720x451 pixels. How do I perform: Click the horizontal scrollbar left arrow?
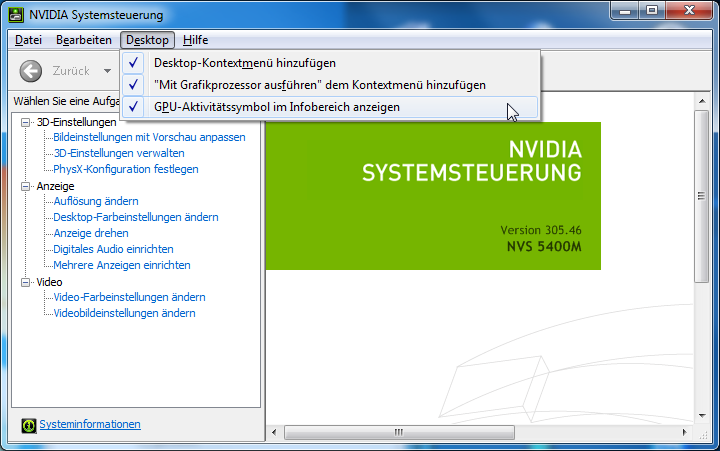(x=275, y=432)
